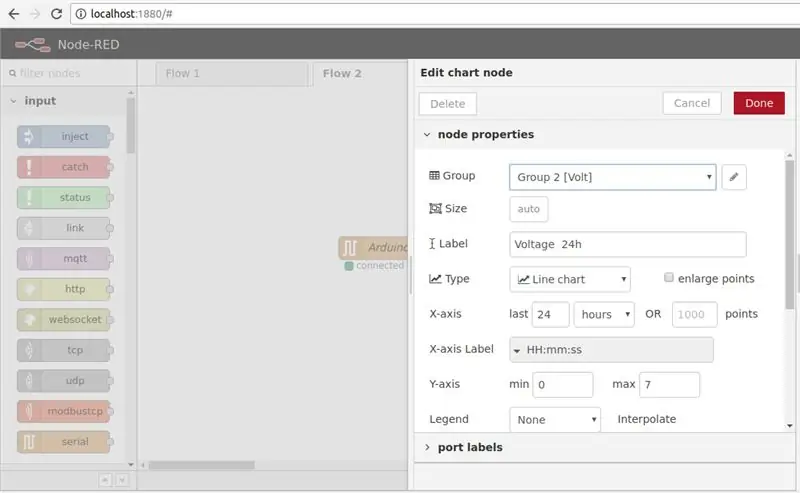Click the Edit chart node title
This screenshot has width=800, height=493.
466,72
